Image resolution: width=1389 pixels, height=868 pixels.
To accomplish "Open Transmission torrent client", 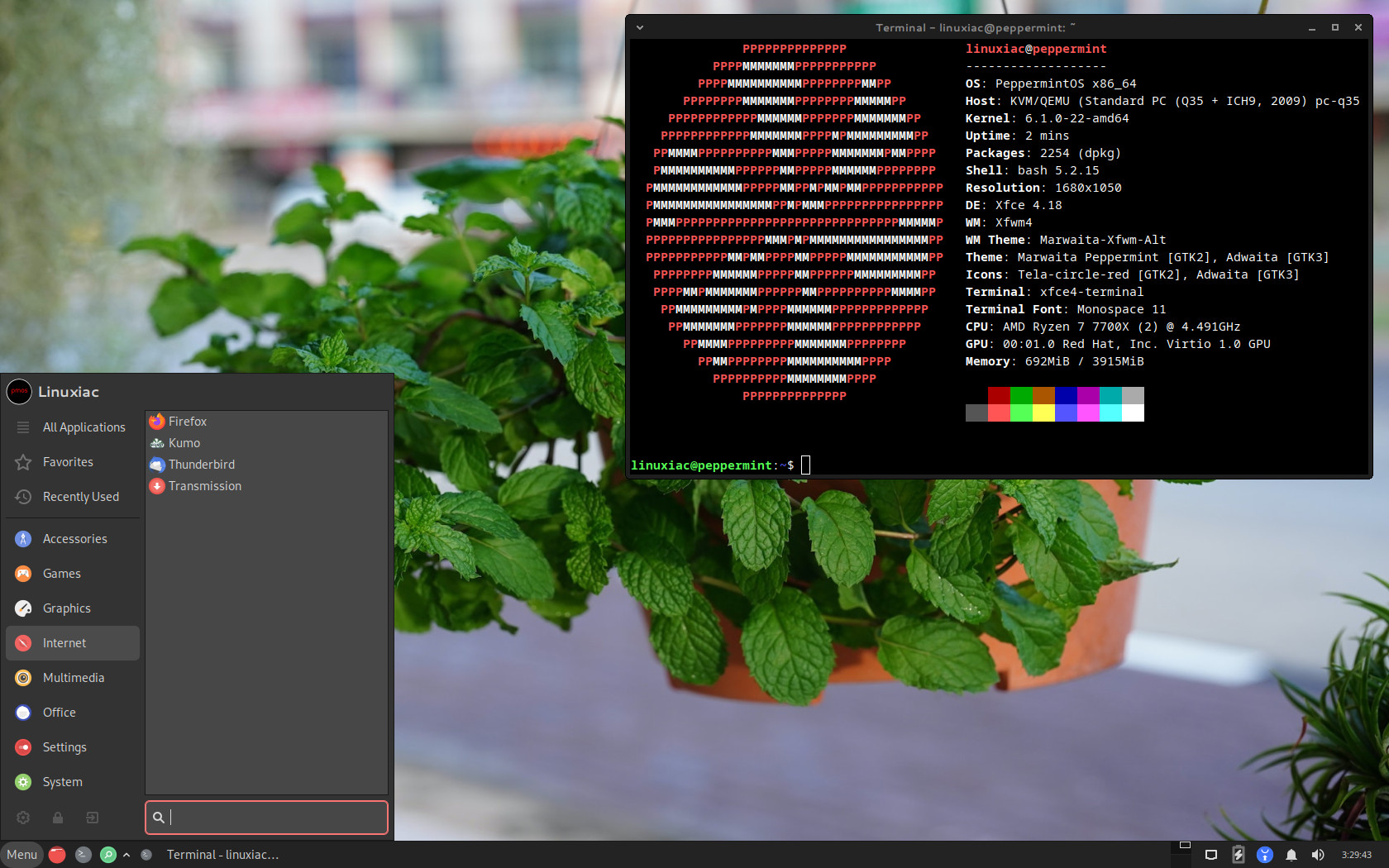I will [x=266, y=486].
